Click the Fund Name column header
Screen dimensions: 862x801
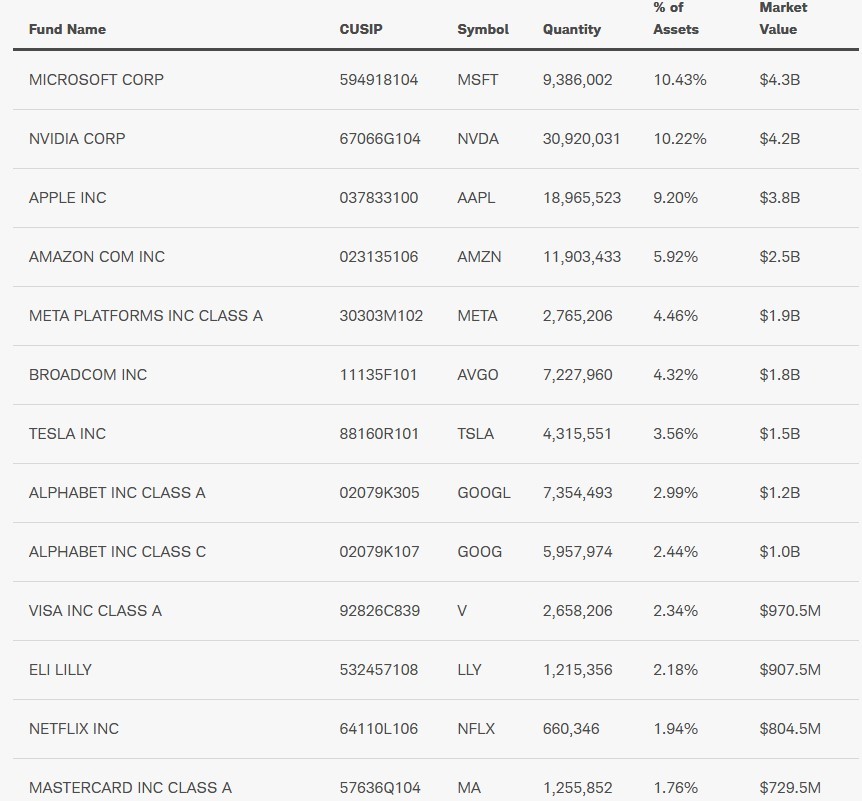tap(67, 29)
